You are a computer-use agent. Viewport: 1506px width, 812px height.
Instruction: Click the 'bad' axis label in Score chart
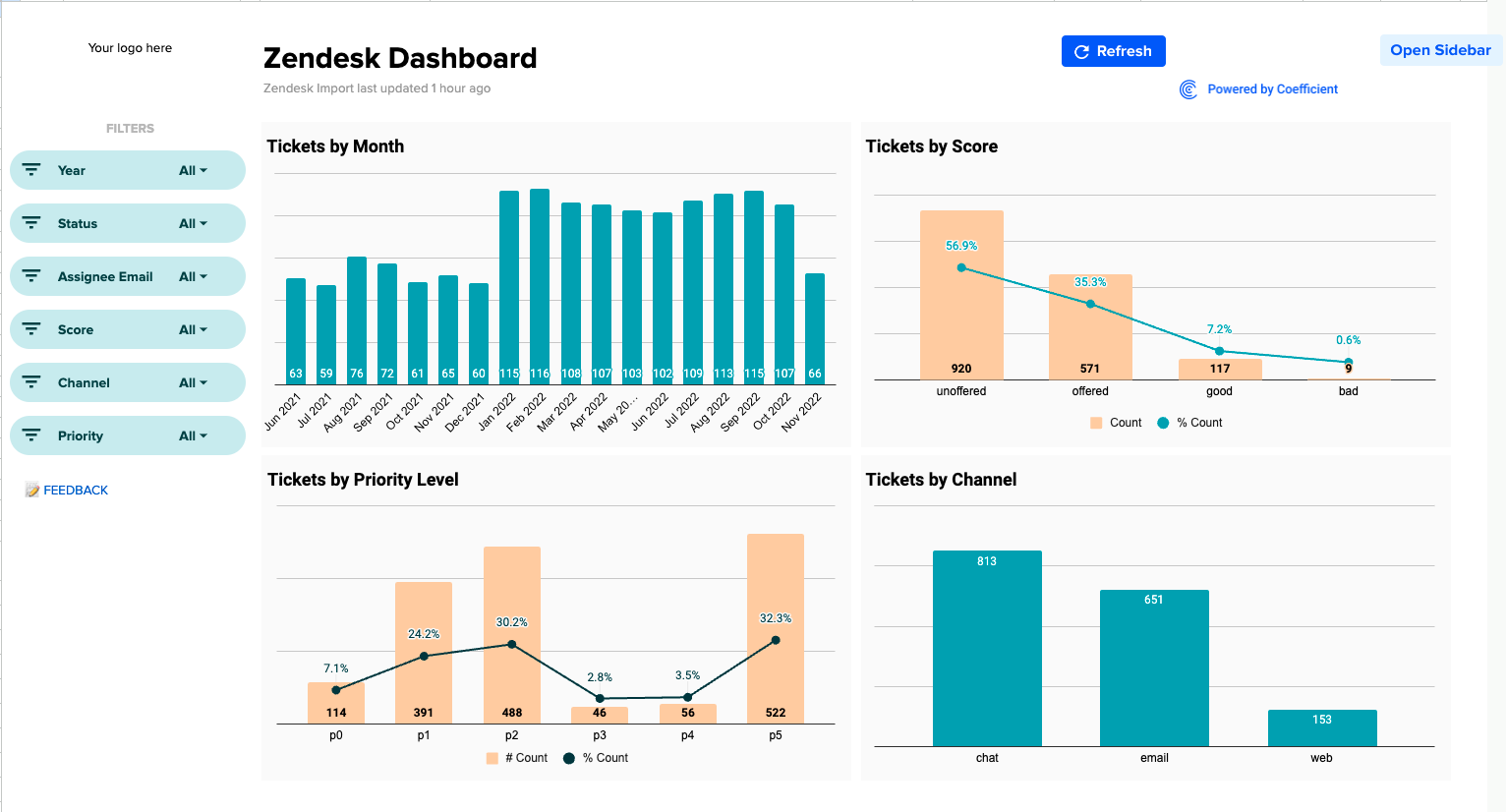coord(1349,391)
